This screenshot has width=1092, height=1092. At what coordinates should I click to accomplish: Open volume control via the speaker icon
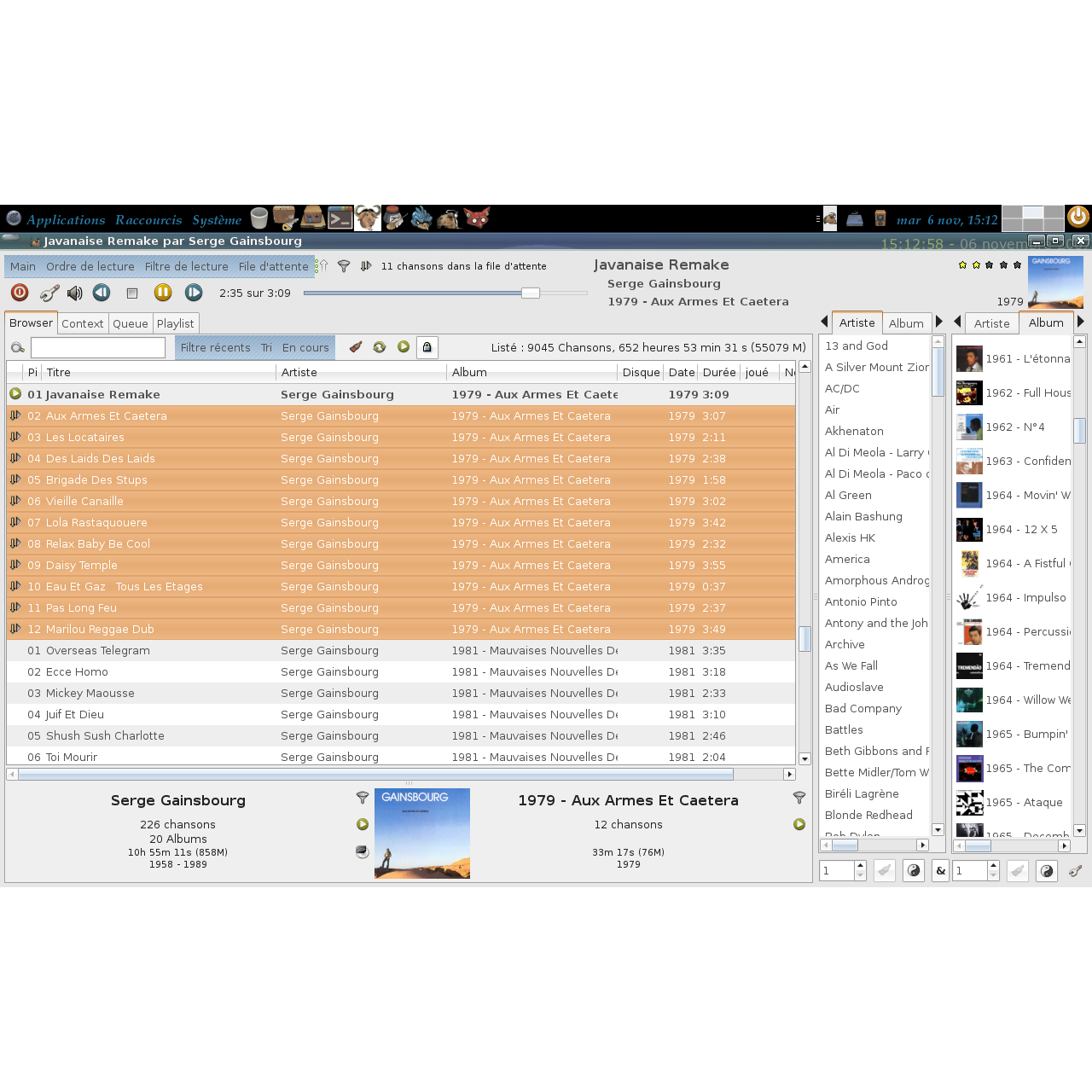[74, 293]
